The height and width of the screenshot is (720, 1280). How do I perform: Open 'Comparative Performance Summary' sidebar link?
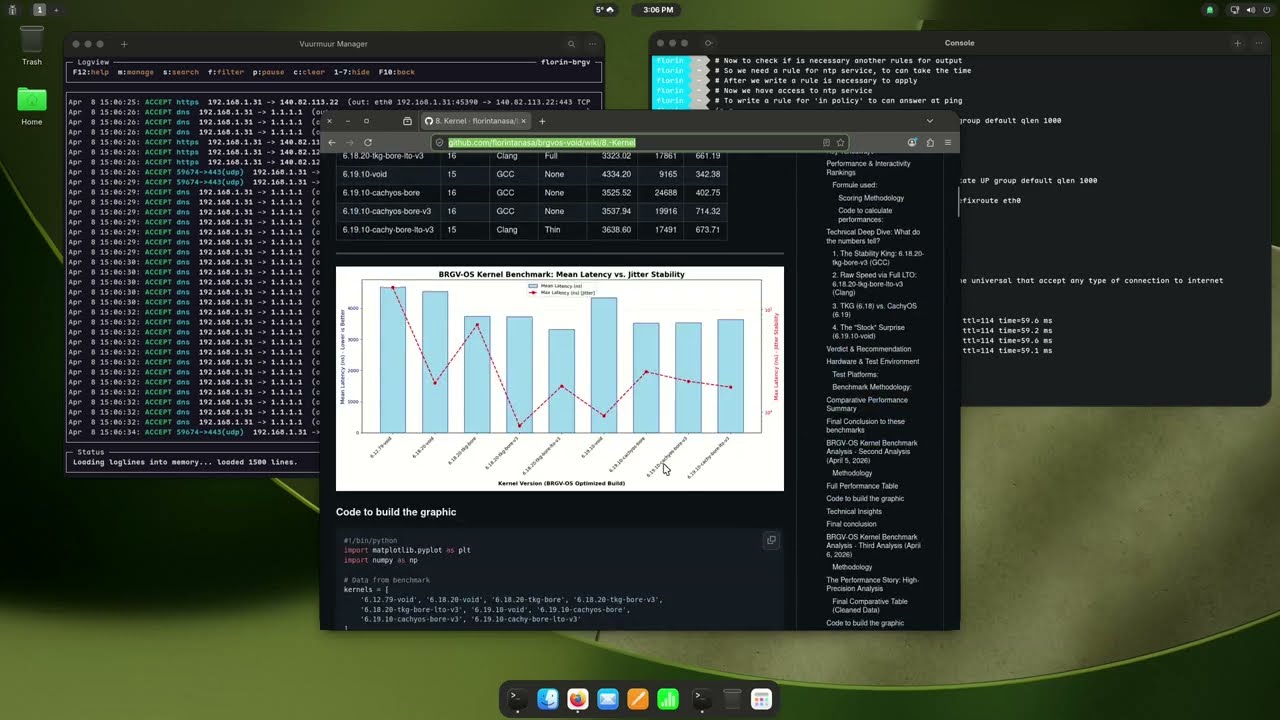tap(867, 404)
